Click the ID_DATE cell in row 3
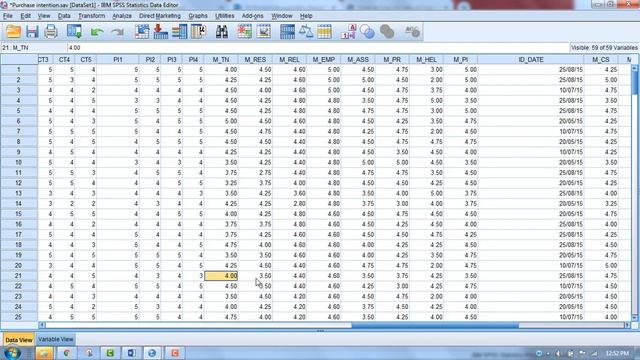The image size is (640, 360). (x=531, y=90)
